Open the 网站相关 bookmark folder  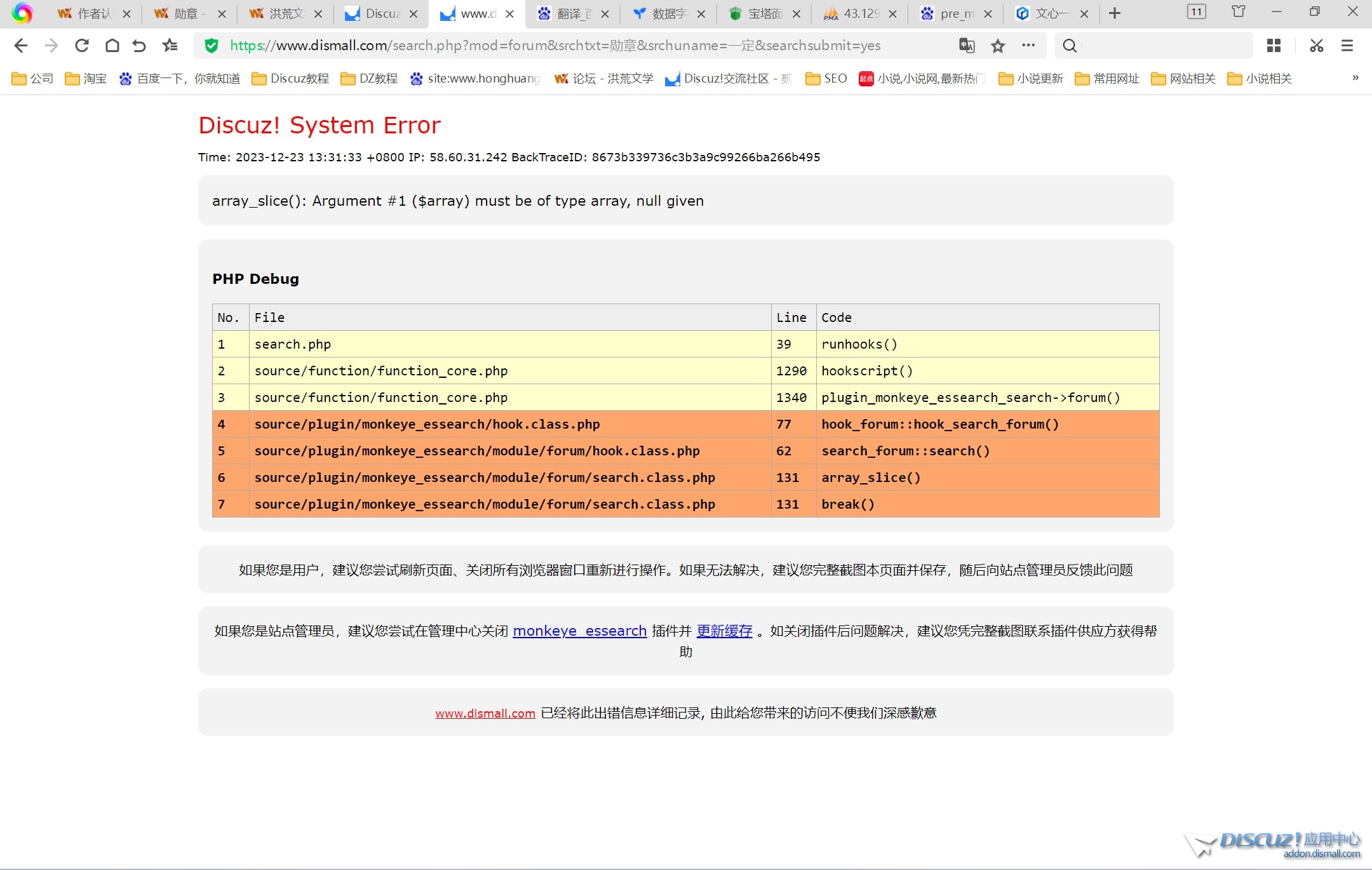tap(1183, 79)
